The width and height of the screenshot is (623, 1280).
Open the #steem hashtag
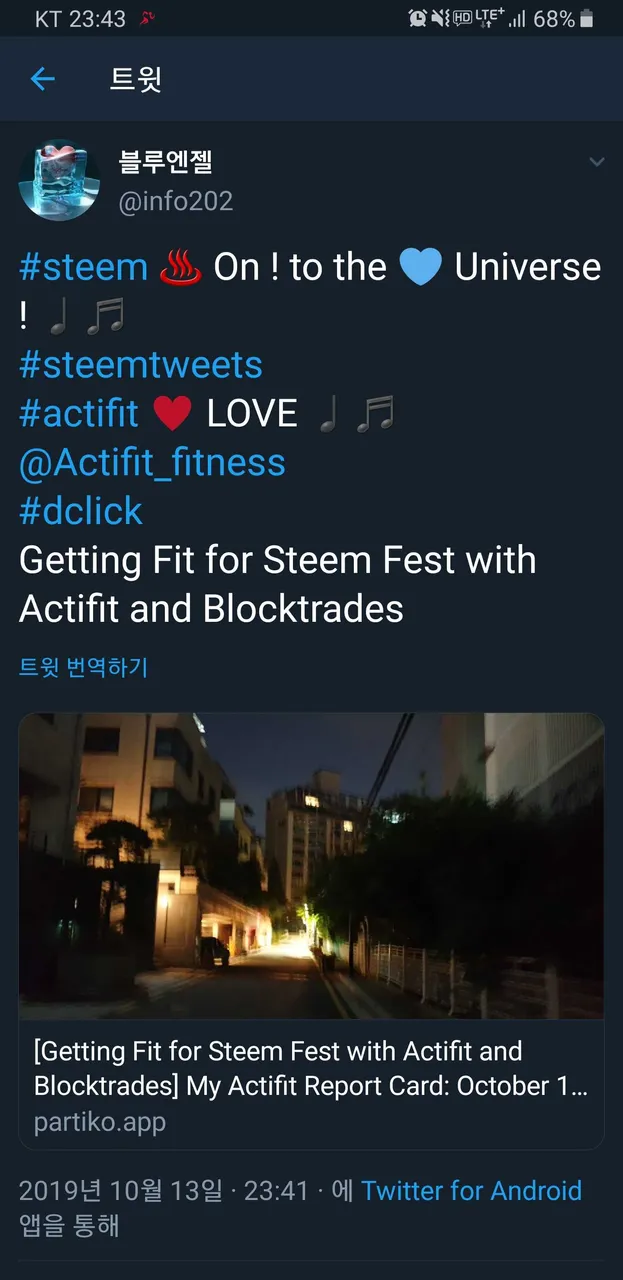tap(83, 267)
